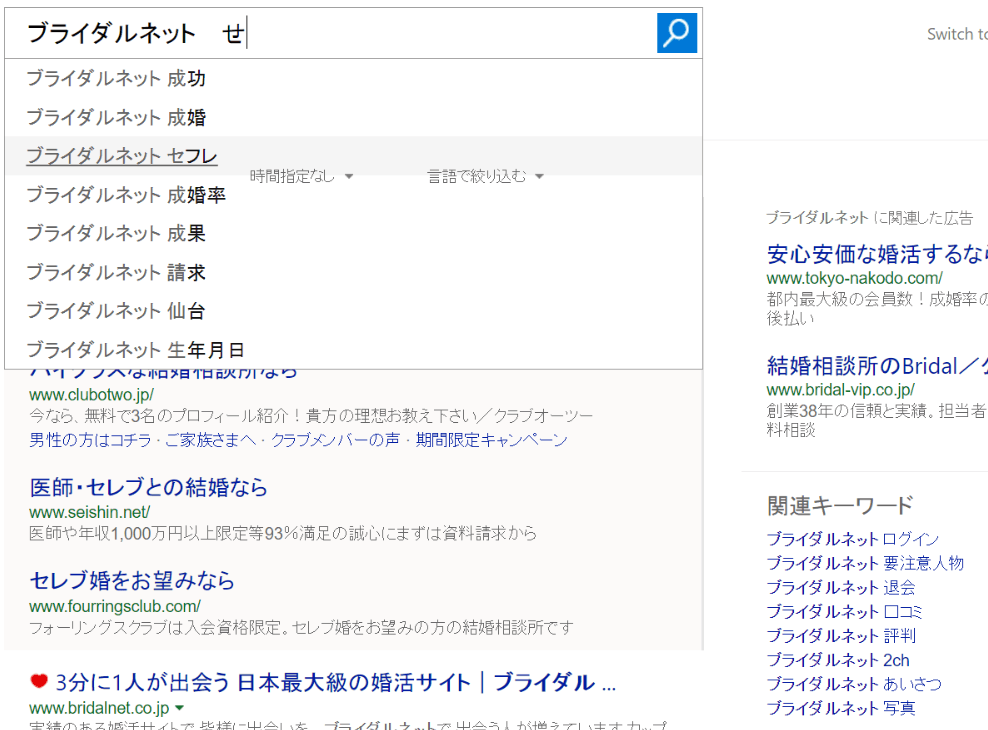Choose the suggestion ブライダルネット 成婚率
This screenshot has height=730, width=988.
(126, 195)
